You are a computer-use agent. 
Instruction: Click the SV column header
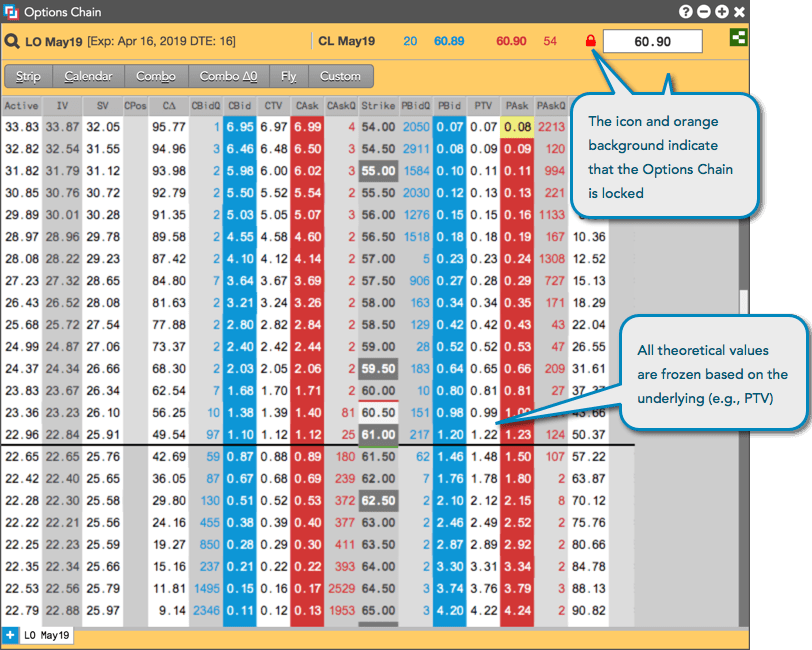[x=103, y=106]
